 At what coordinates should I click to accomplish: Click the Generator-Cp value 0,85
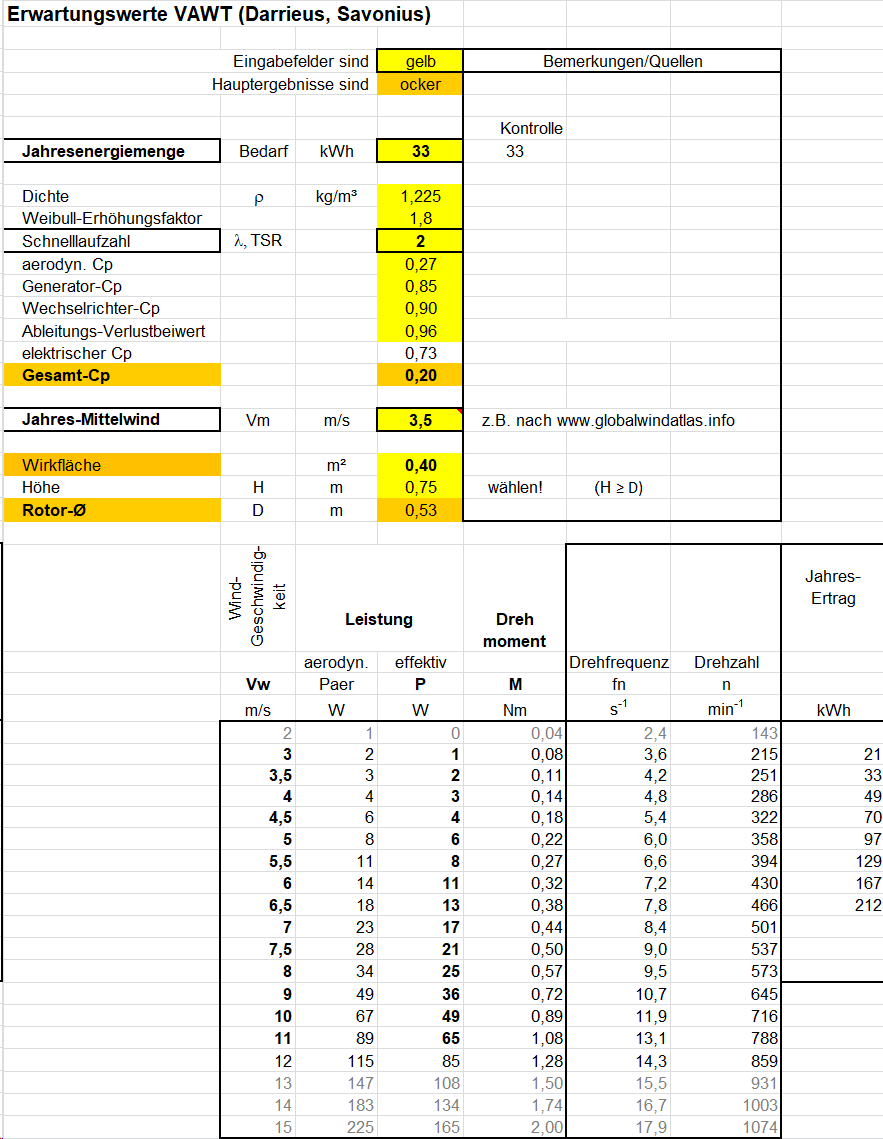tap(420, 286)
